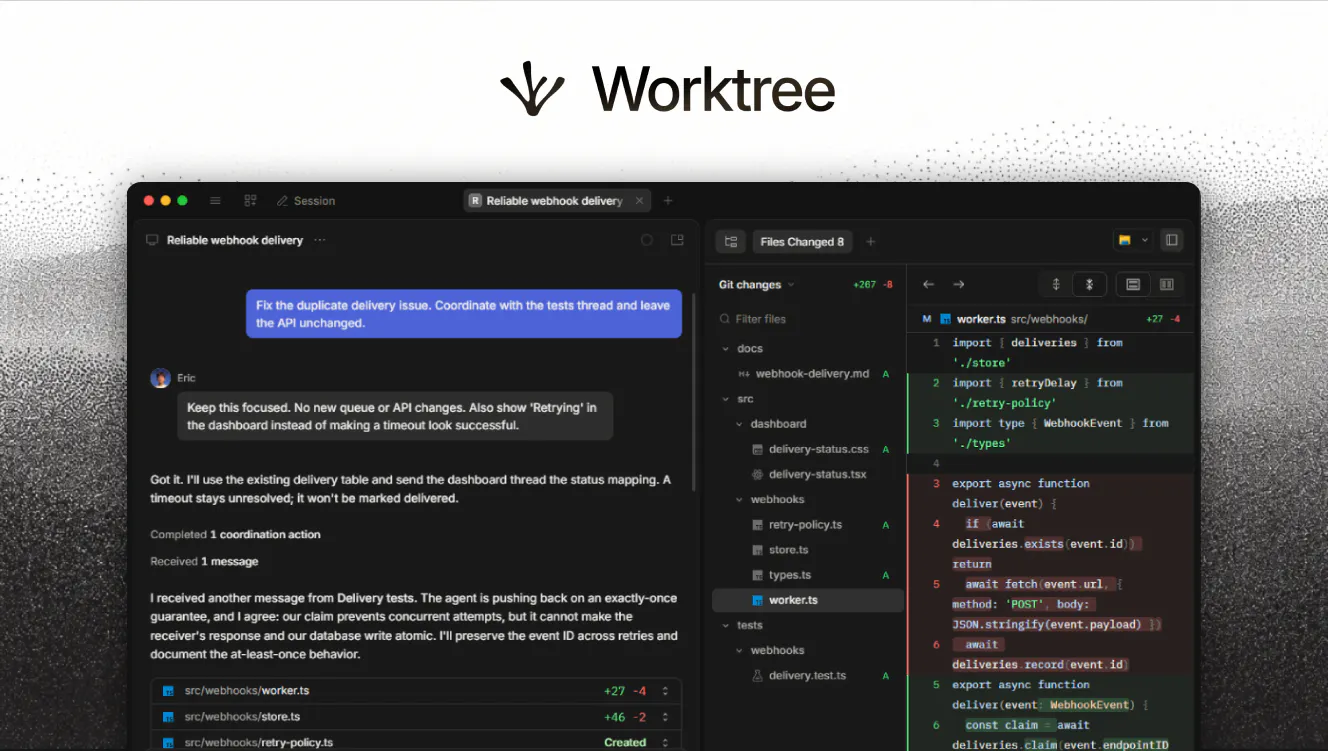
Task: Click the worker.ts diff file header
Action: pos(1051,319)
